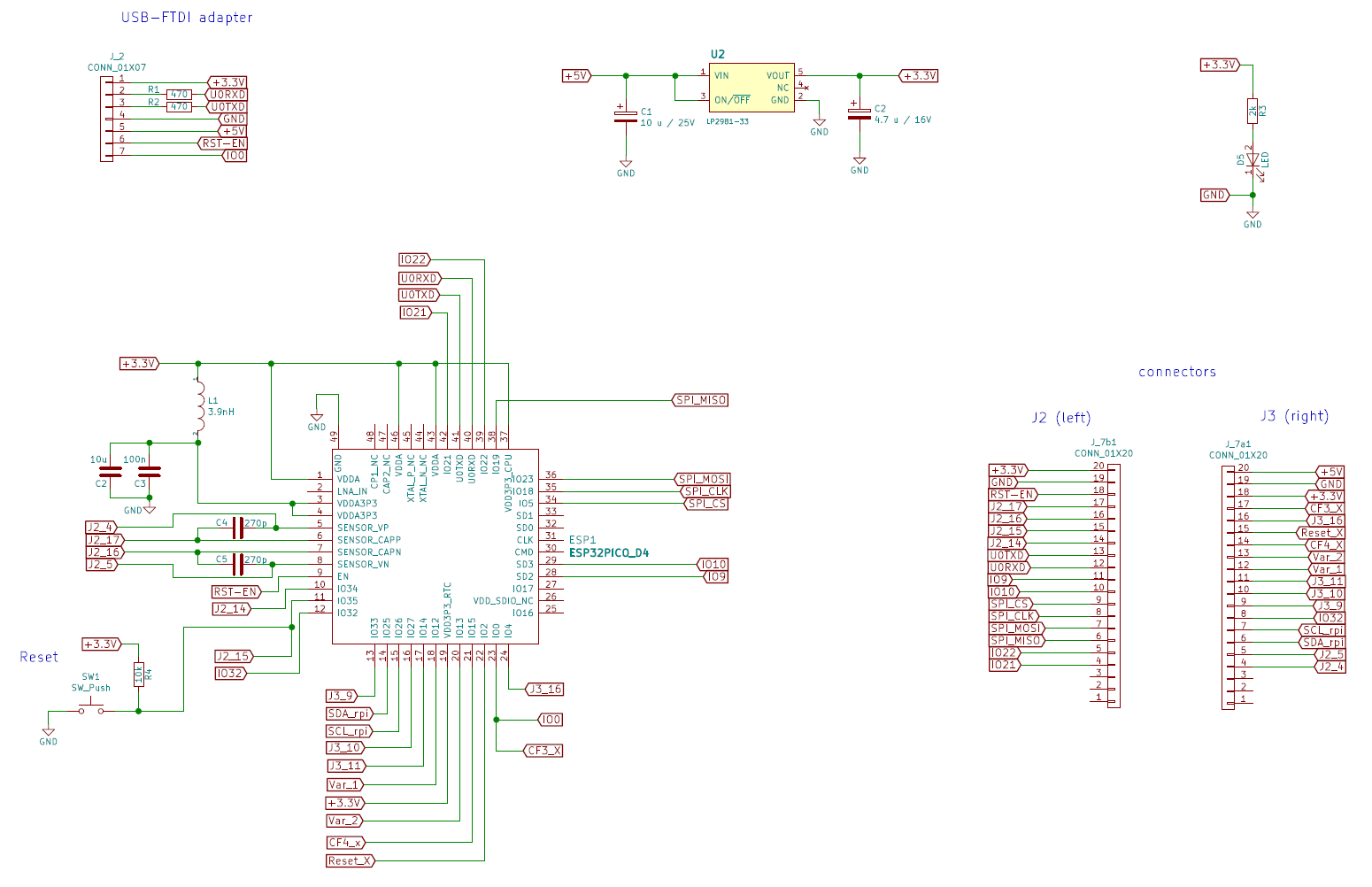Image resolution: width=1372 pixels, height=887 pixels.
Task: Click the 'J2 (left)' heading
Action: click(x=1061, y=418)
